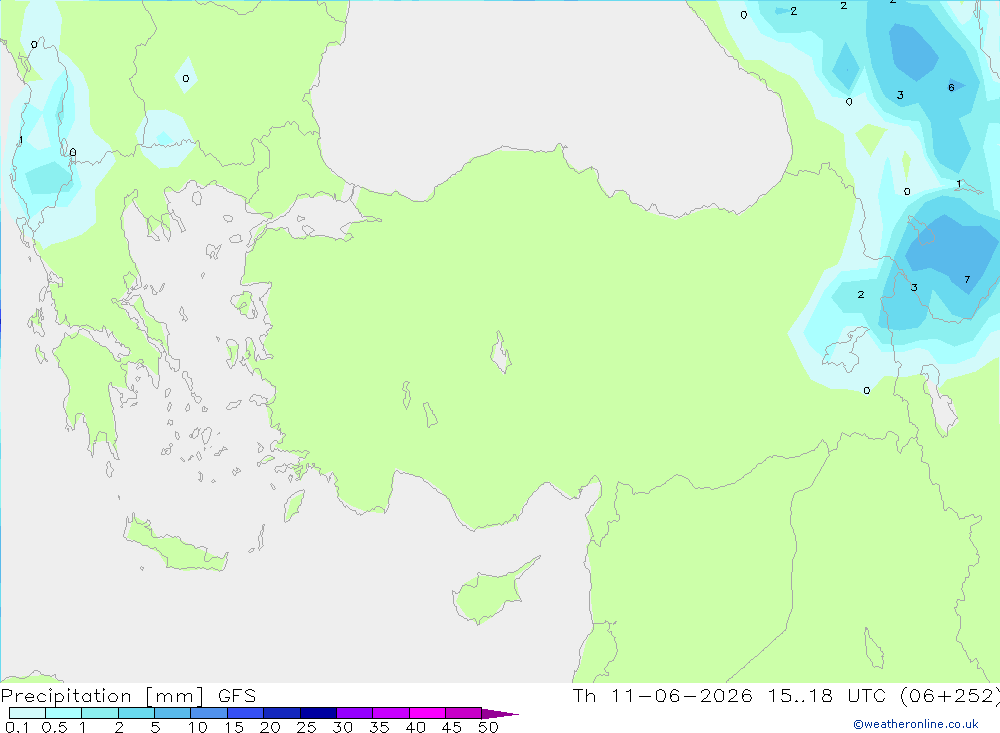Click the precipitation value '6' on the map
This screenshot has width=1000, height=733.
951,87
